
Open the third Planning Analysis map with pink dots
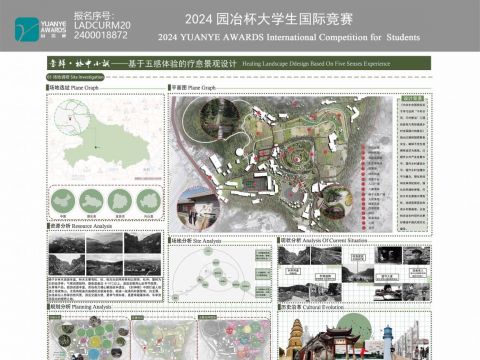point(234,338)
